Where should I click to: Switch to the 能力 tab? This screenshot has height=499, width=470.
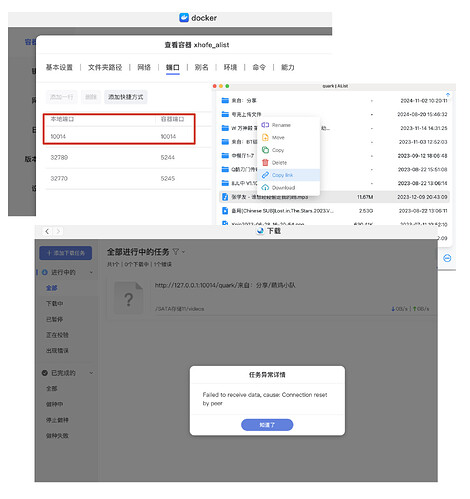(x=287, y=67)
